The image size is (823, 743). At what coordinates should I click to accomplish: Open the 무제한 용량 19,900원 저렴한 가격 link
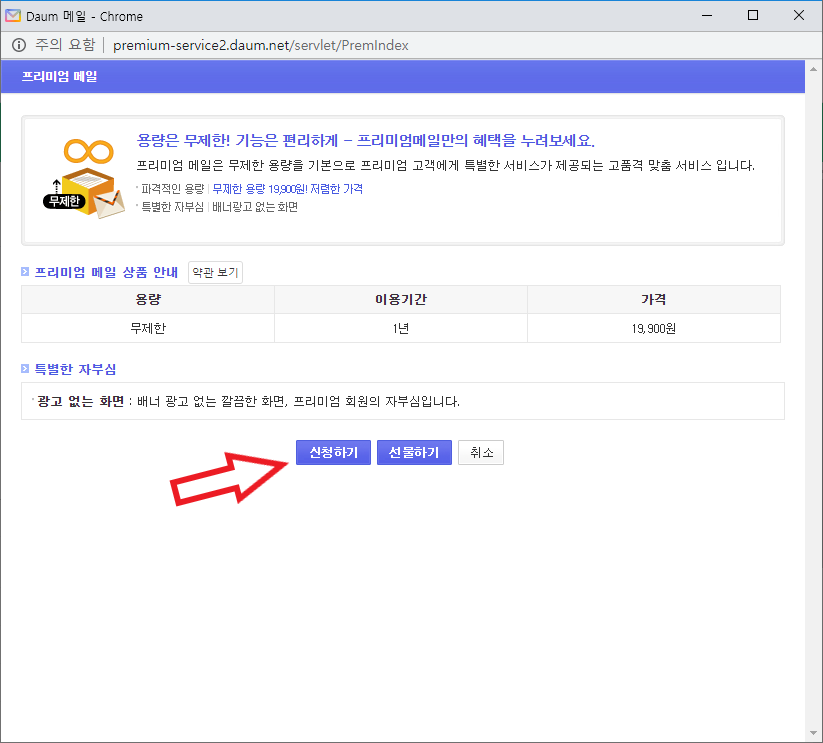[288, 189]
